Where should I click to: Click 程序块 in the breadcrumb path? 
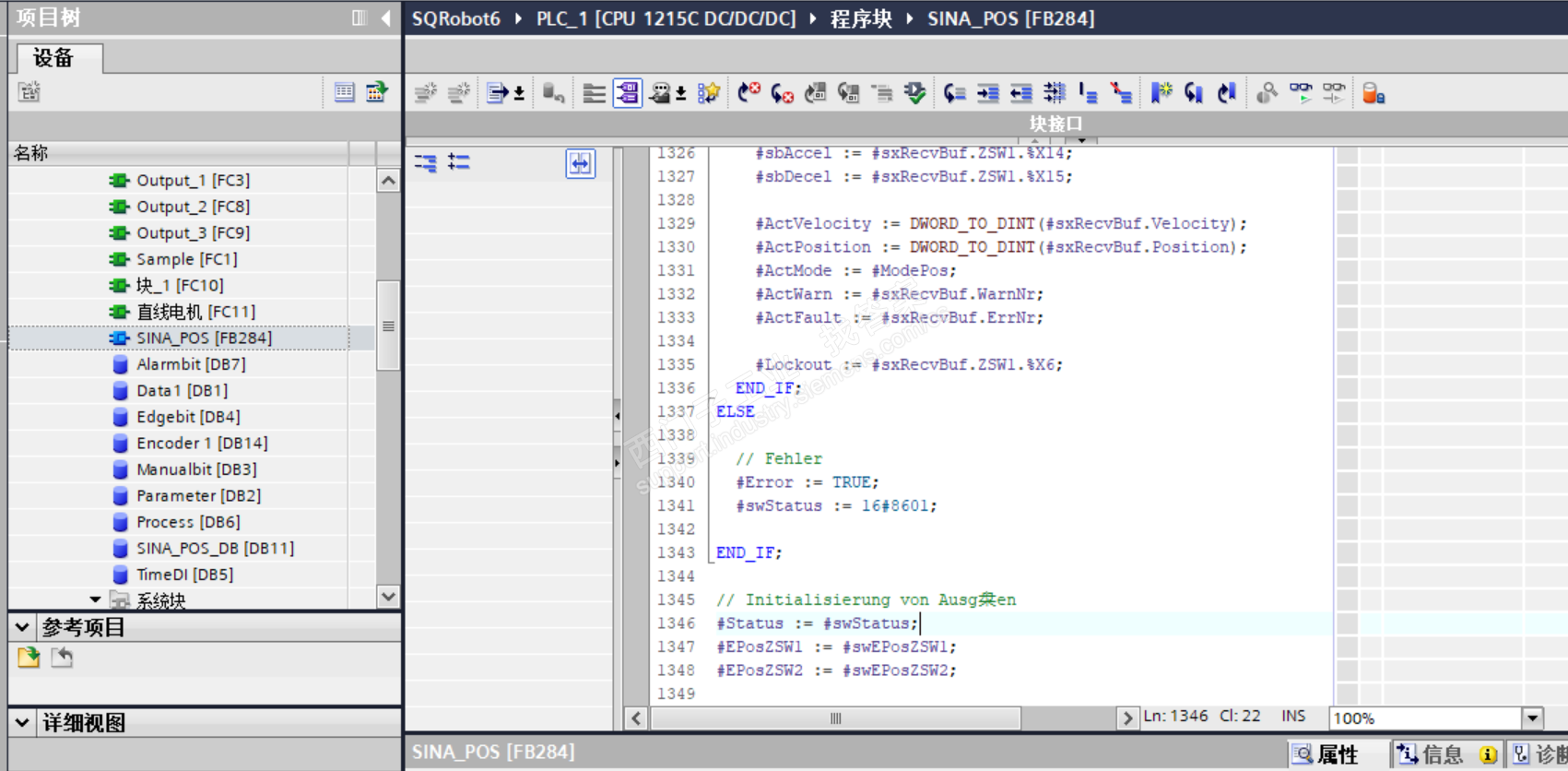[x=860, y=18]
